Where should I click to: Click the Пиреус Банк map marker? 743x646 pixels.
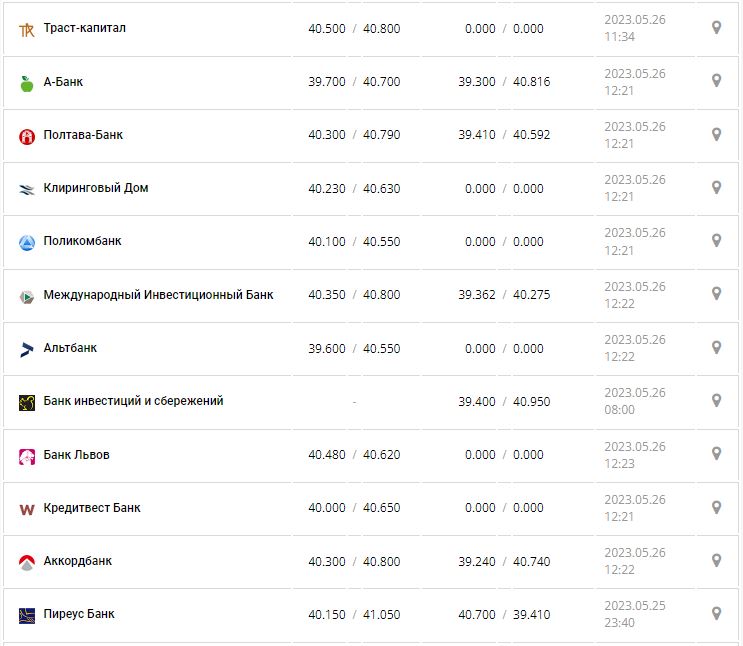(x=716, y=613)
